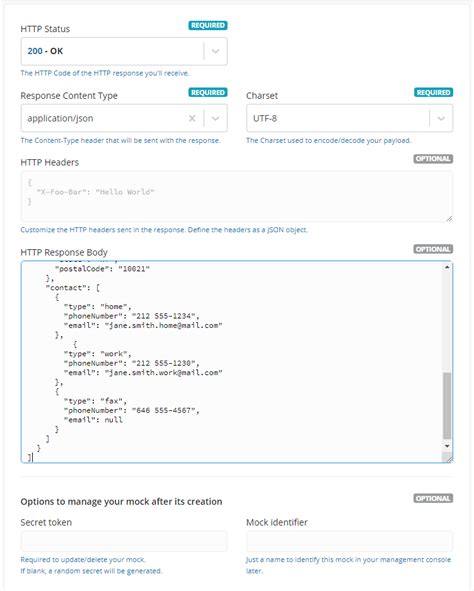Click the HTTP Headers label
This screenshot has width=474, height=591.
point(50,162)
